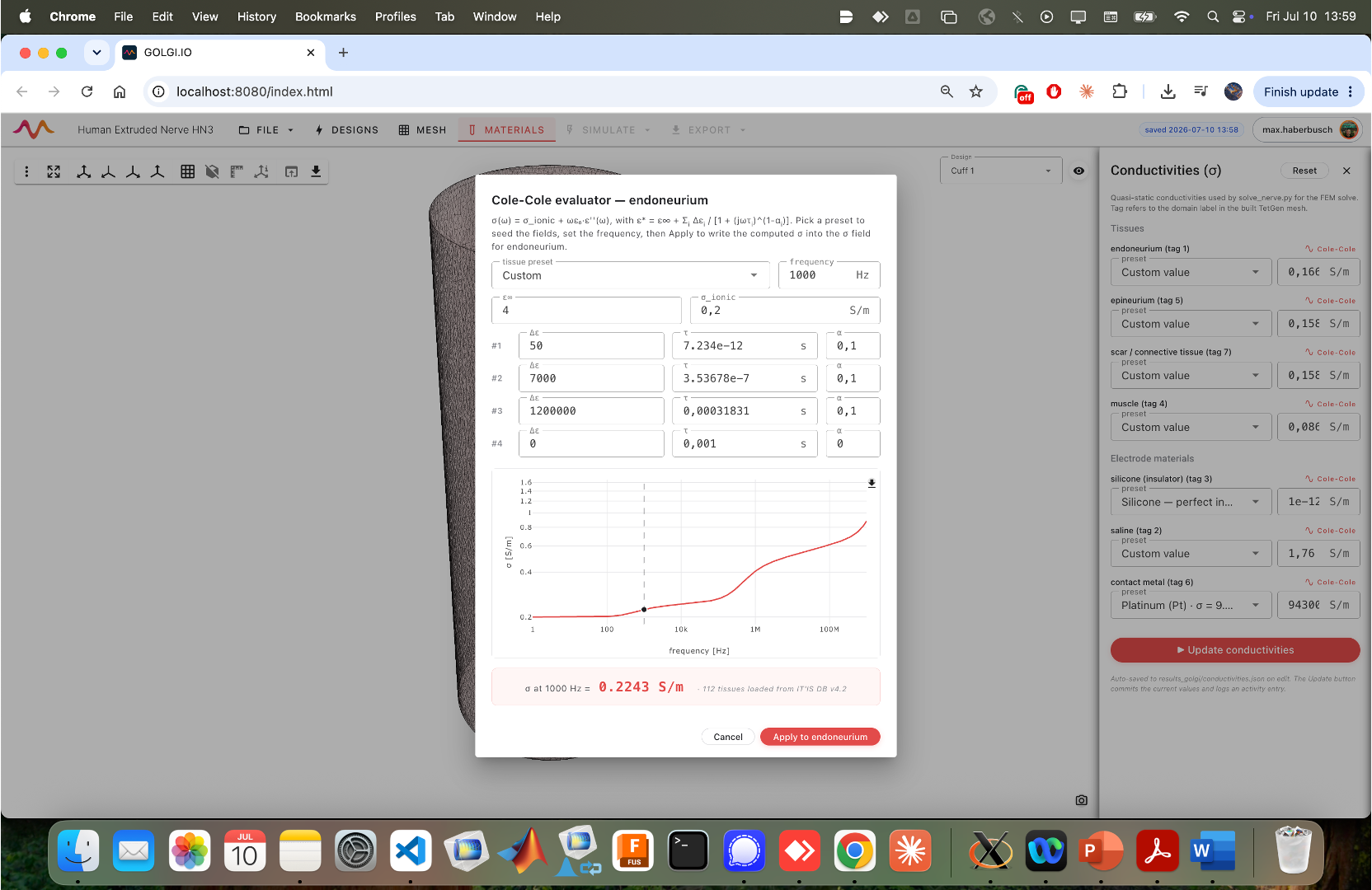The width and height of the screenshot is (1372, 890).
Task: Click Apply to endoneurium button
Action: pos(820,737)
